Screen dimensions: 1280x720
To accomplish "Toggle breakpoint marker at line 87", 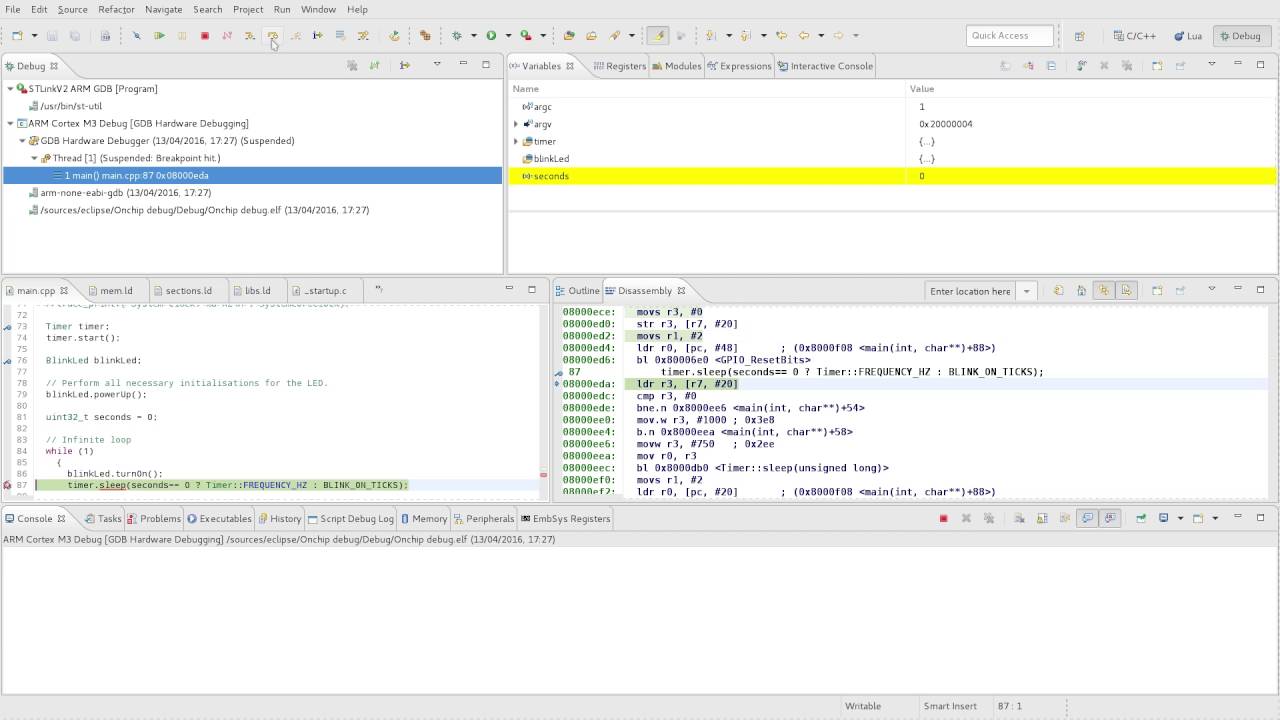I will (x=7, y=485).
